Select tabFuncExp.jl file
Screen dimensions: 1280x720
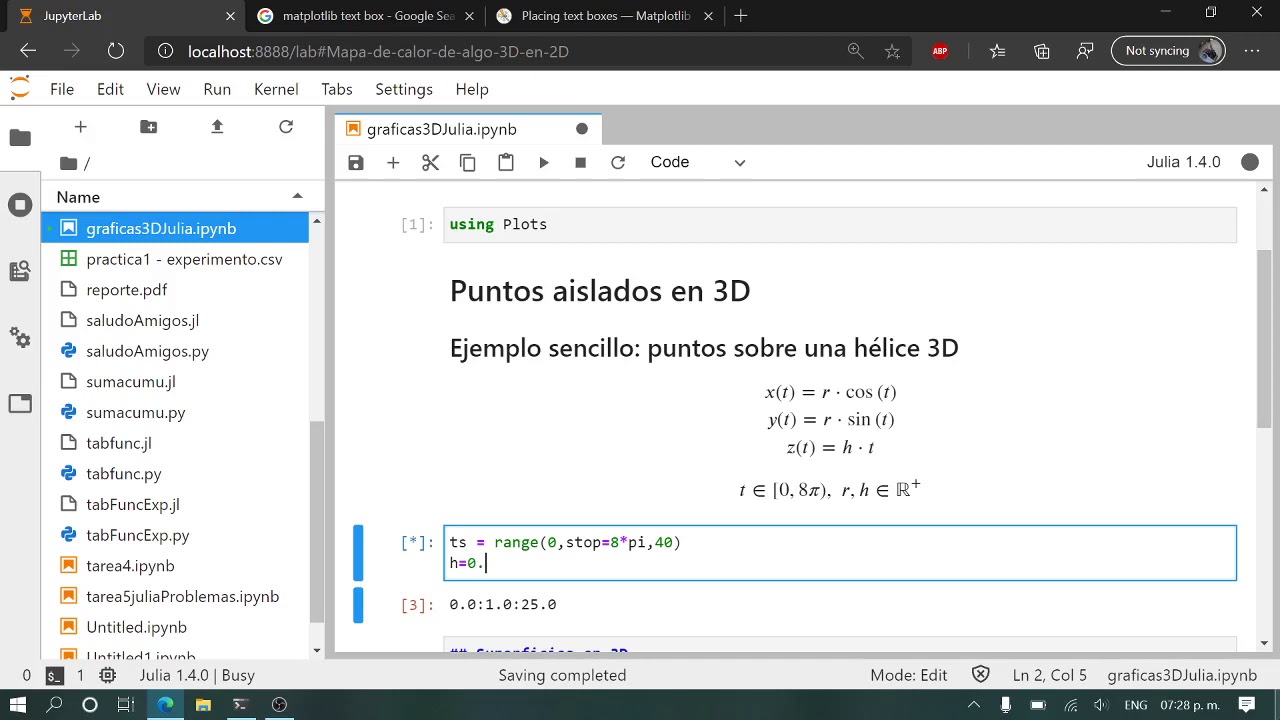pyautogui.click(x=176, y=504)
